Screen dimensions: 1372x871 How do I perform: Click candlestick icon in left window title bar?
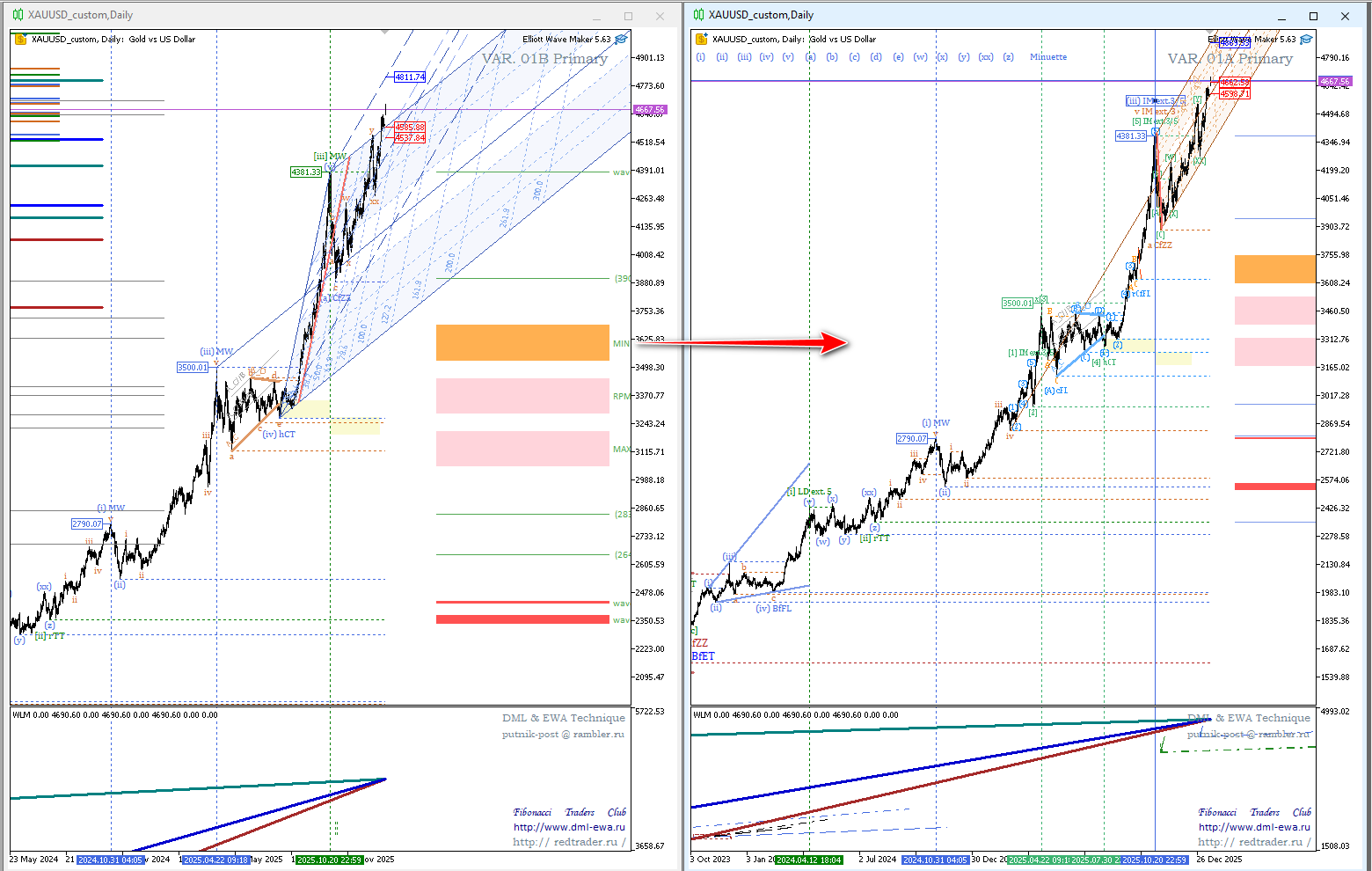point(18,15)
